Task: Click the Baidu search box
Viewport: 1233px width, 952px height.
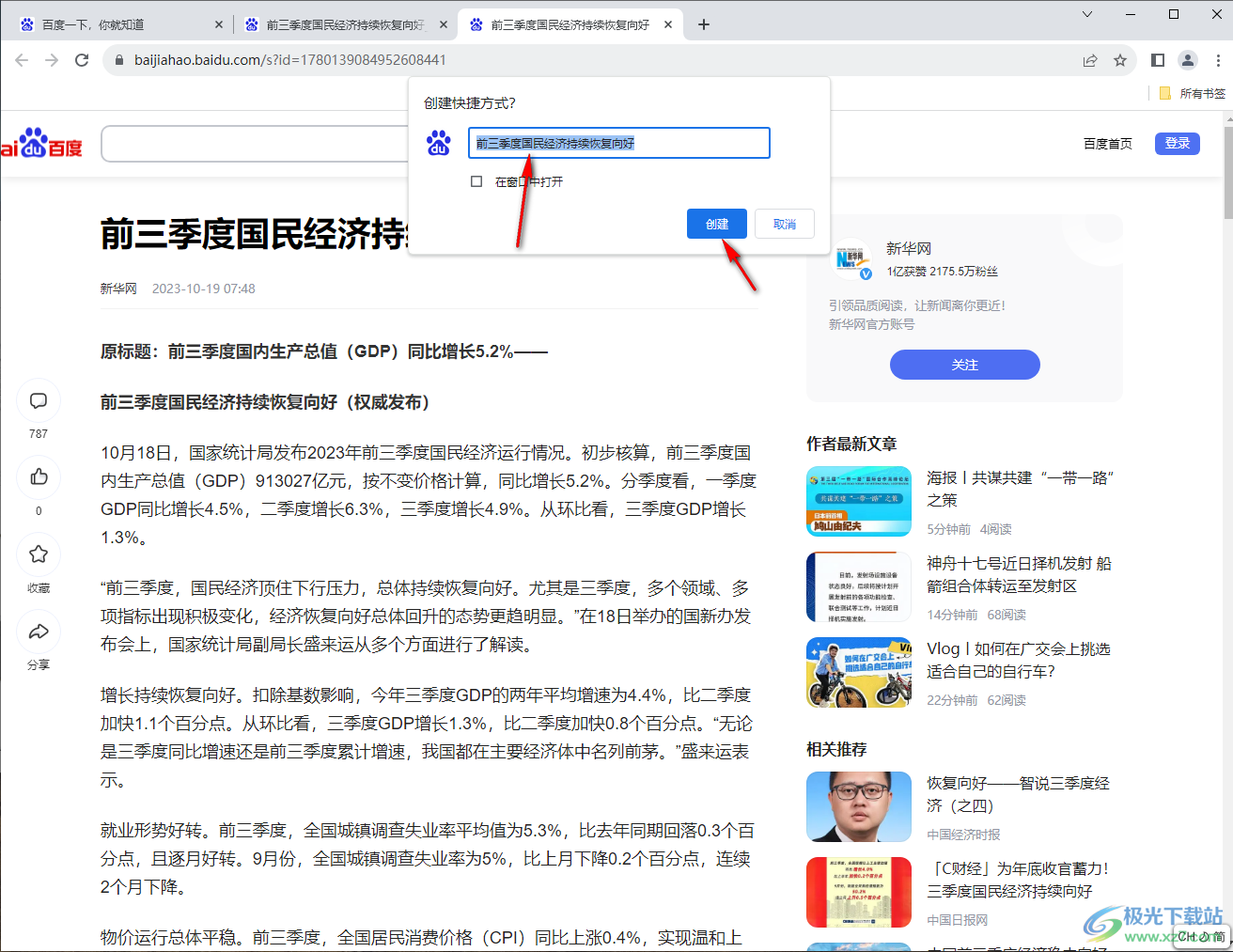Action: coord(254,144)
